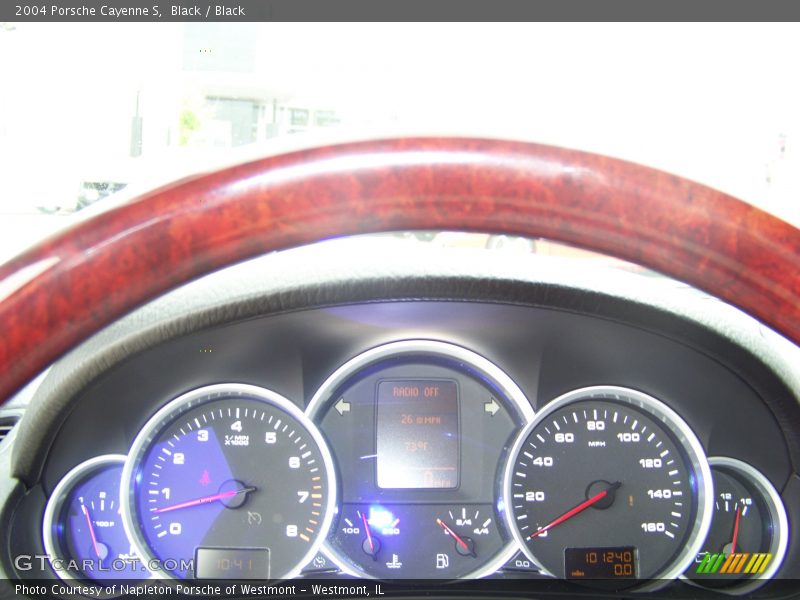Click the "RADIO OFF" text on center display
The height and width of the screenshot is (600, 800).
click(x=416, y=392)
